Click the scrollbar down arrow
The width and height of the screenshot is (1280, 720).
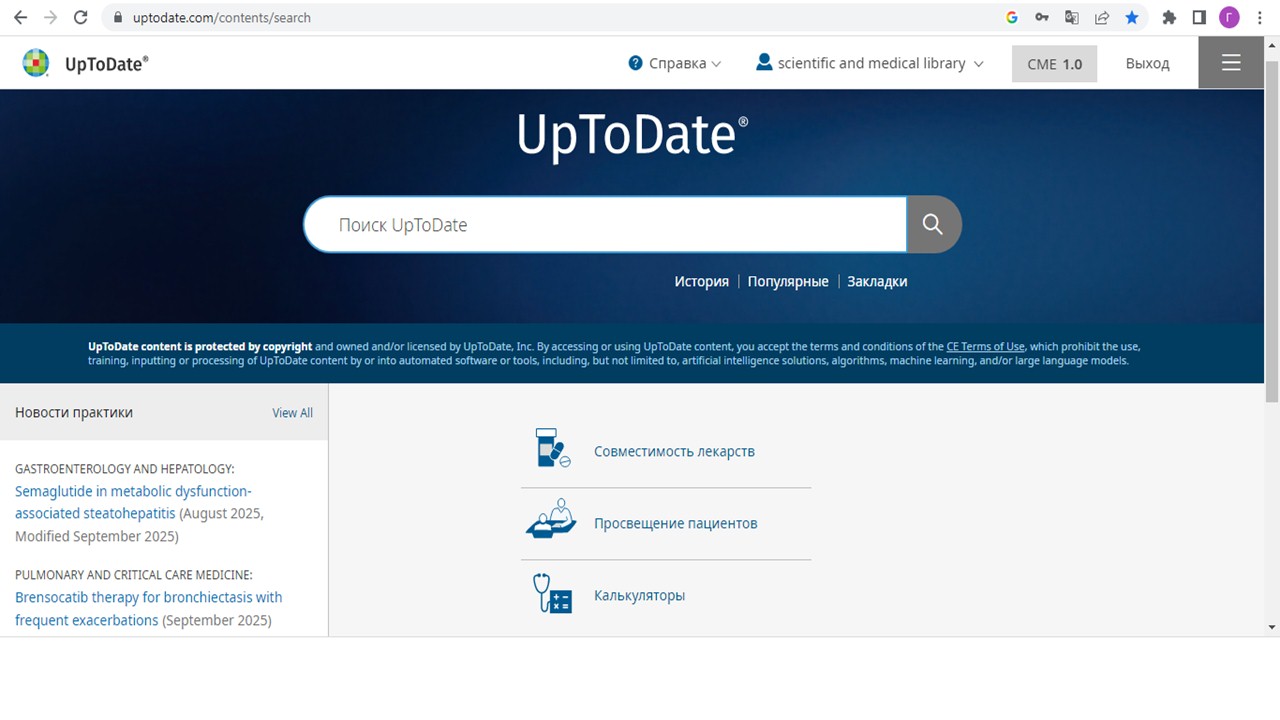coord(1272,627)
